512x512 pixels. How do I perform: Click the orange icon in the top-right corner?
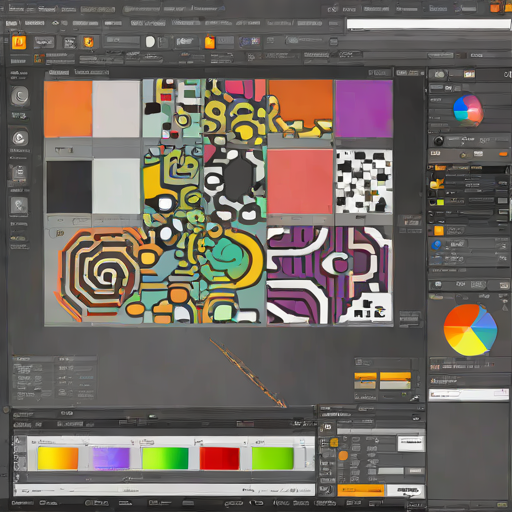(x=495, y=7)
